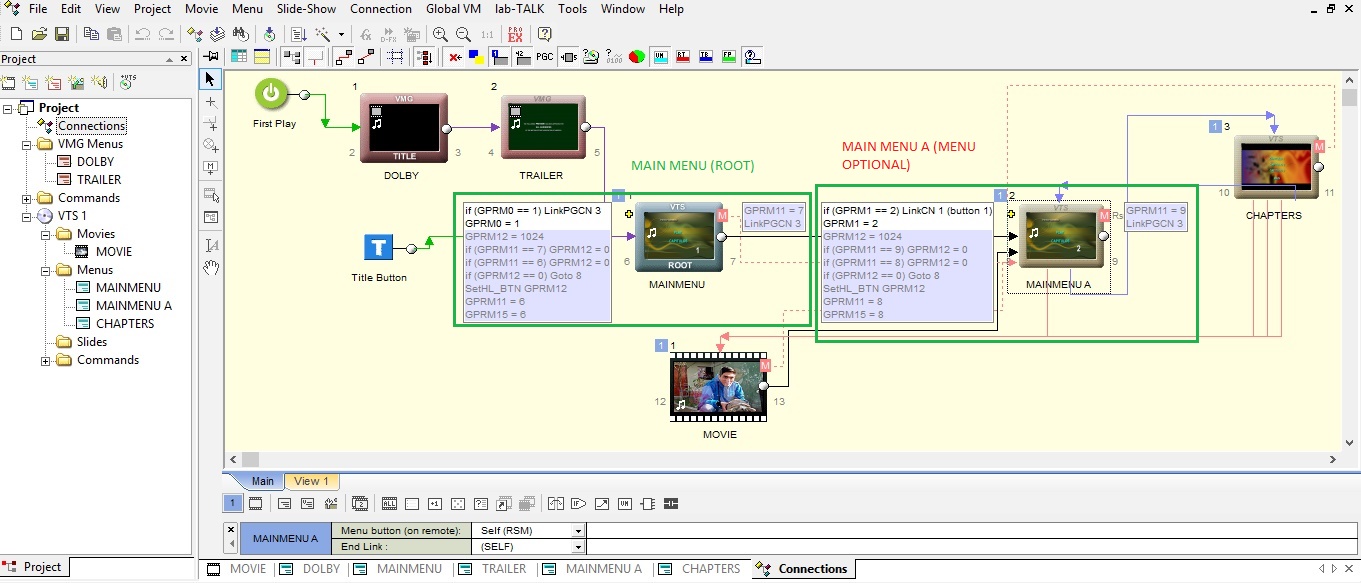Expand the Commands folder under Project
Viewport: 1361px width, 583px height.
pos(27,198)
